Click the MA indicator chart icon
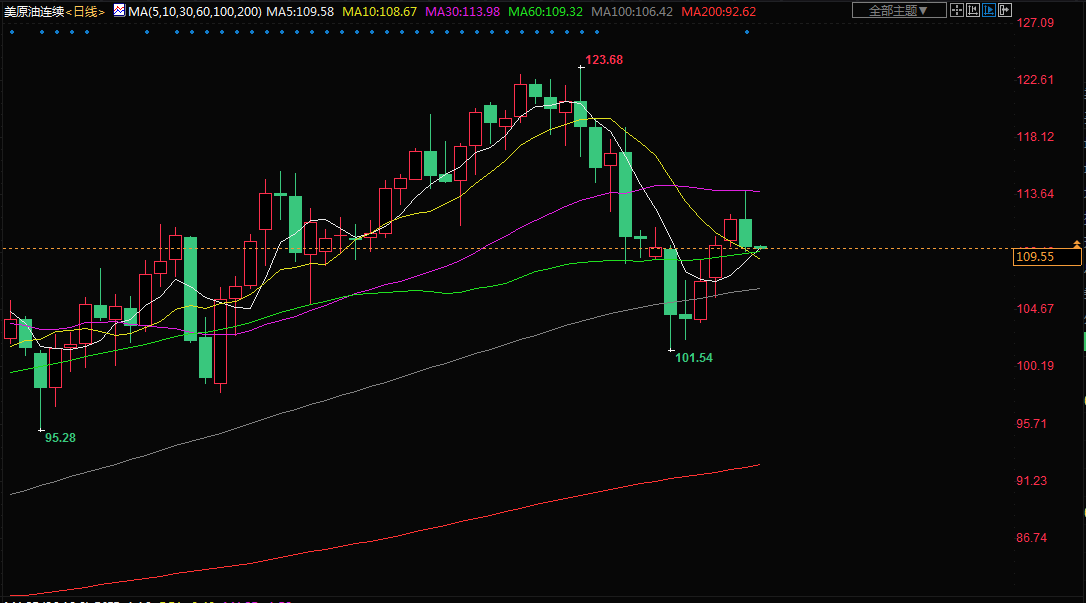This screenshot has width=1086, height=603. [x=119, y=10]
